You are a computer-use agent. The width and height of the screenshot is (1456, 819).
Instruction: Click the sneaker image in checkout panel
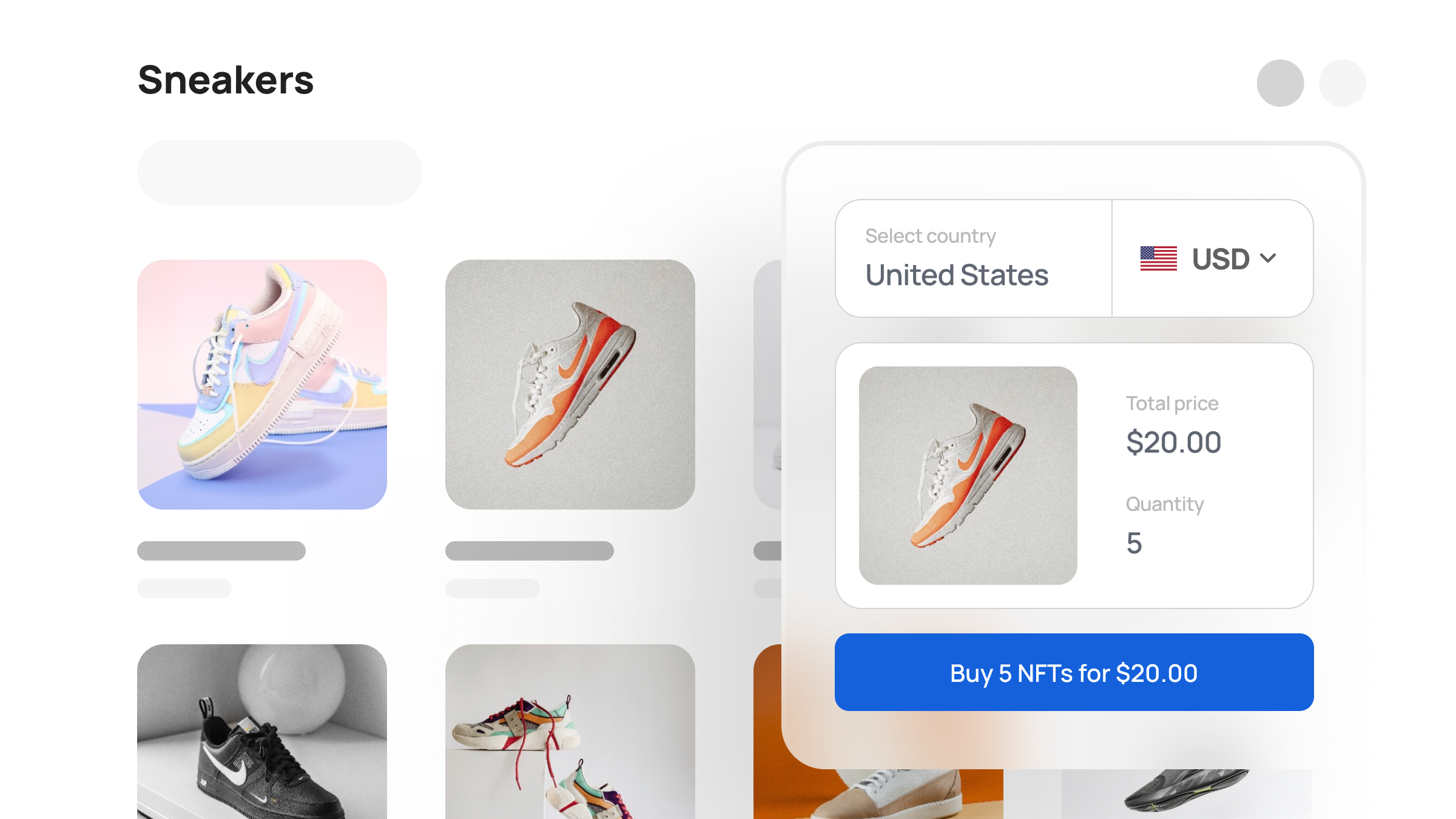point(968,476)
